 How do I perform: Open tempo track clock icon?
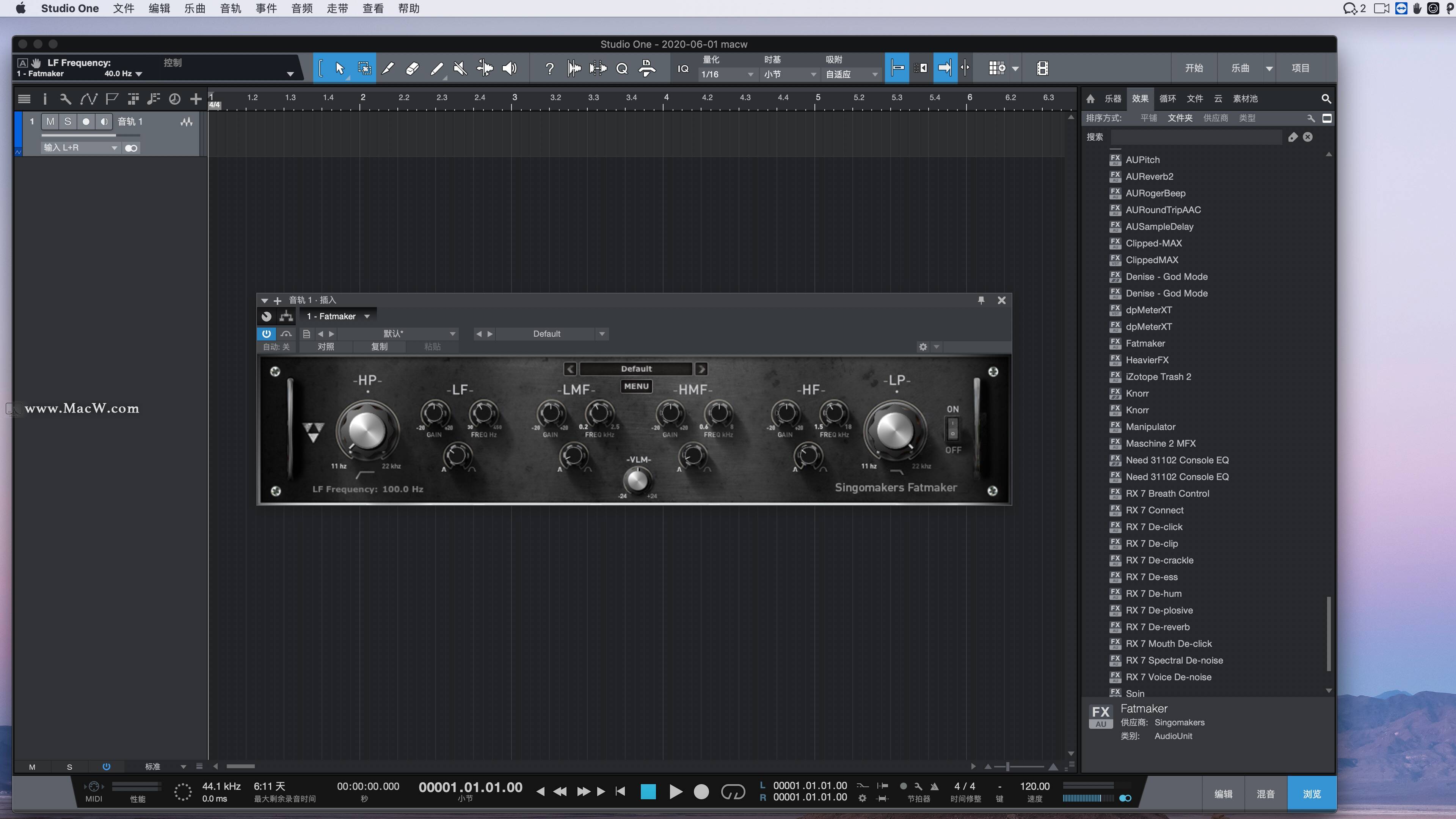coord(175,99)
